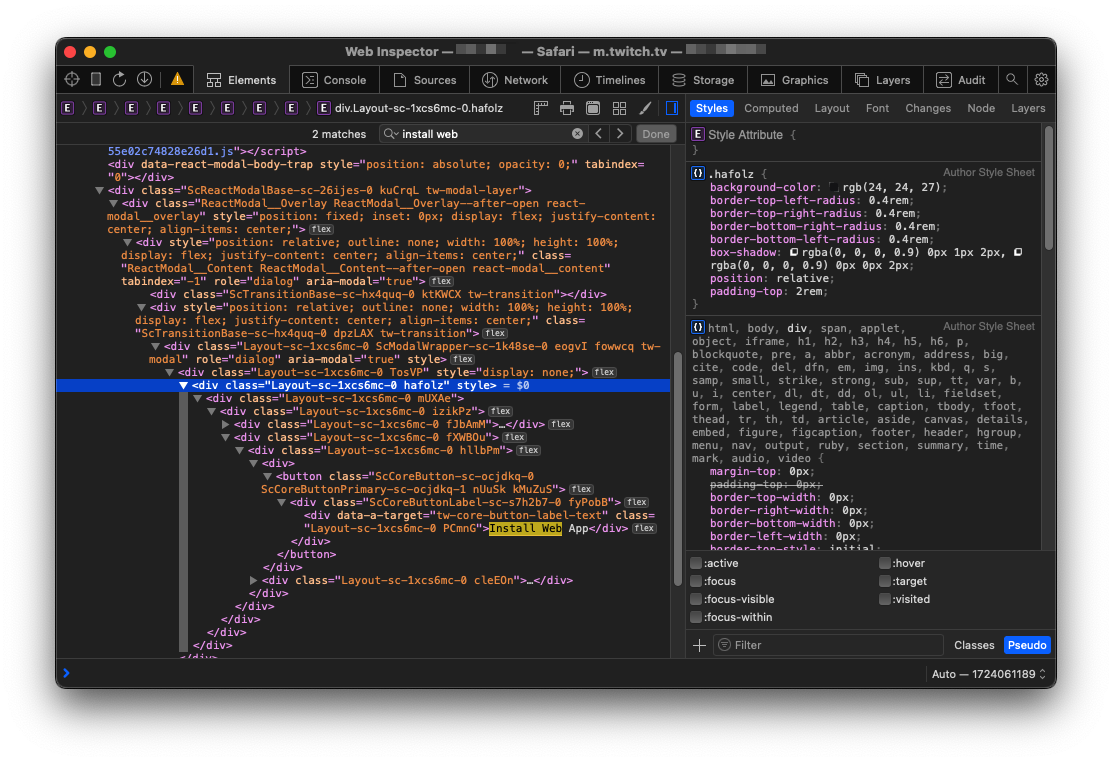Click the 'install web' search field
The height and width of the screenshot is (762, 1112).
point(482,133)
